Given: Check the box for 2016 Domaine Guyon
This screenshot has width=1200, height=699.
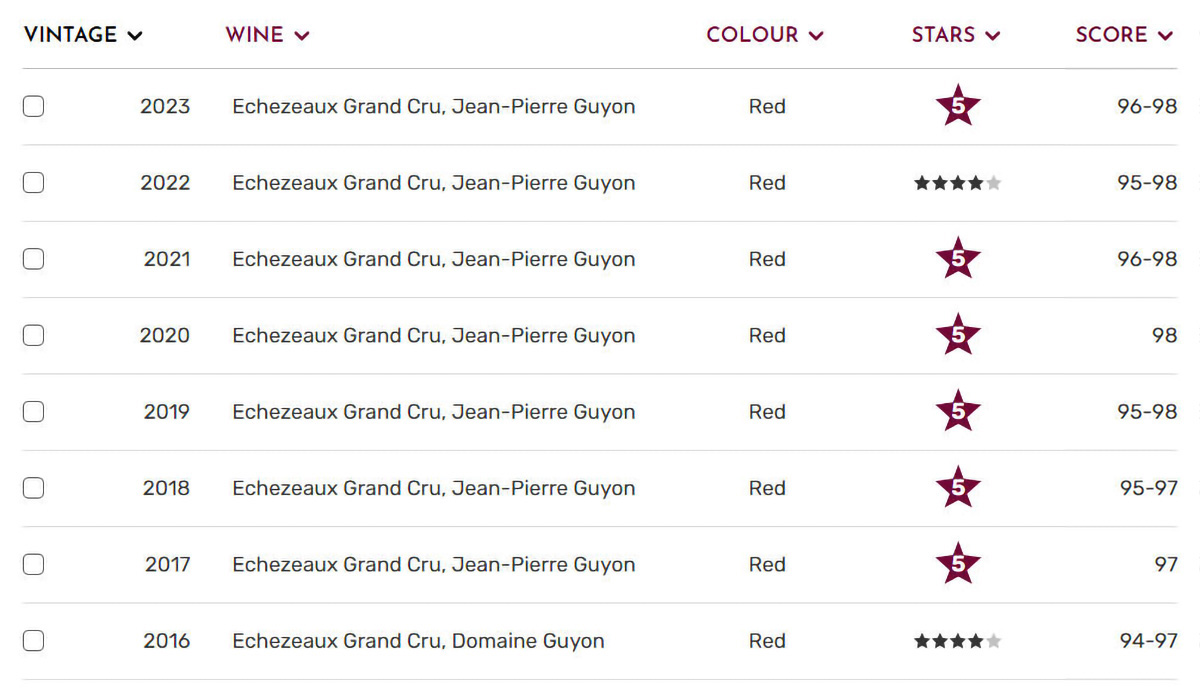Looking at the screenshot, I should coord(34,641).
